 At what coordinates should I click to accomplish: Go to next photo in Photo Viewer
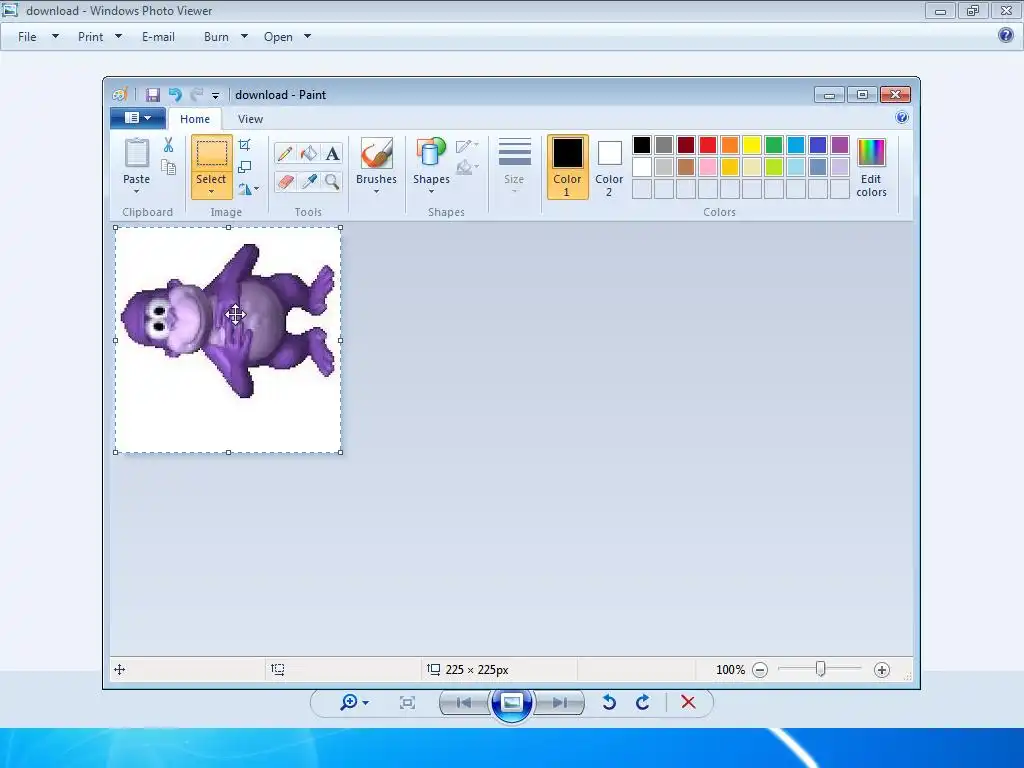[559, 703]
